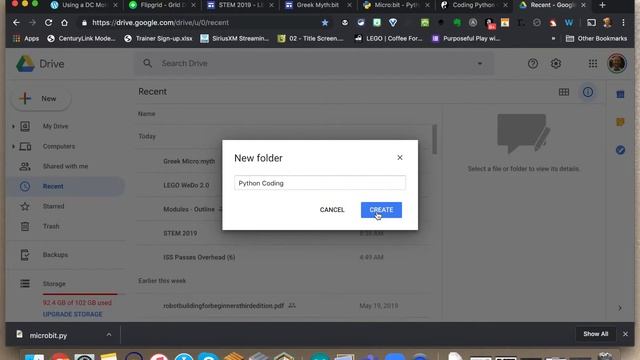Click the Google account avatar
Image resolution: width=640 pixels, height=360 pixels.
[x=617, y=63]
